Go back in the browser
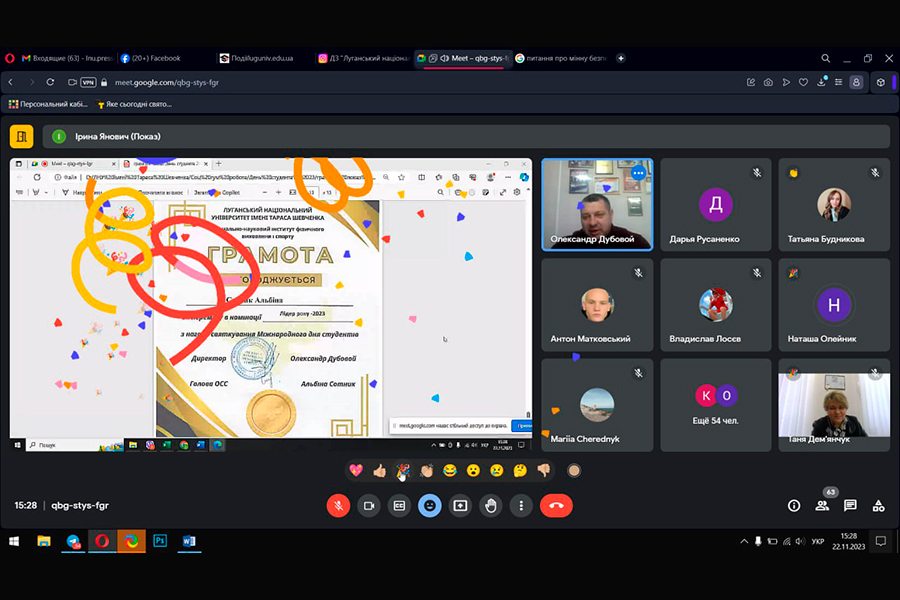This screenshot has height=600, width=900. click(x=11, y=82)
